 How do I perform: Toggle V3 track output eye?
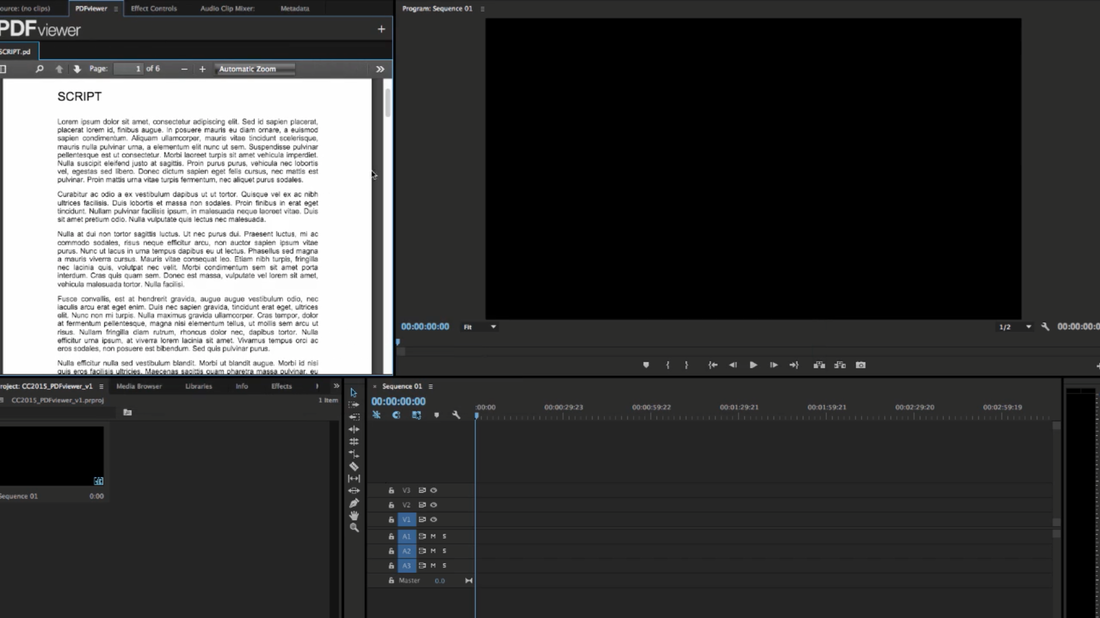coord(434,490)
